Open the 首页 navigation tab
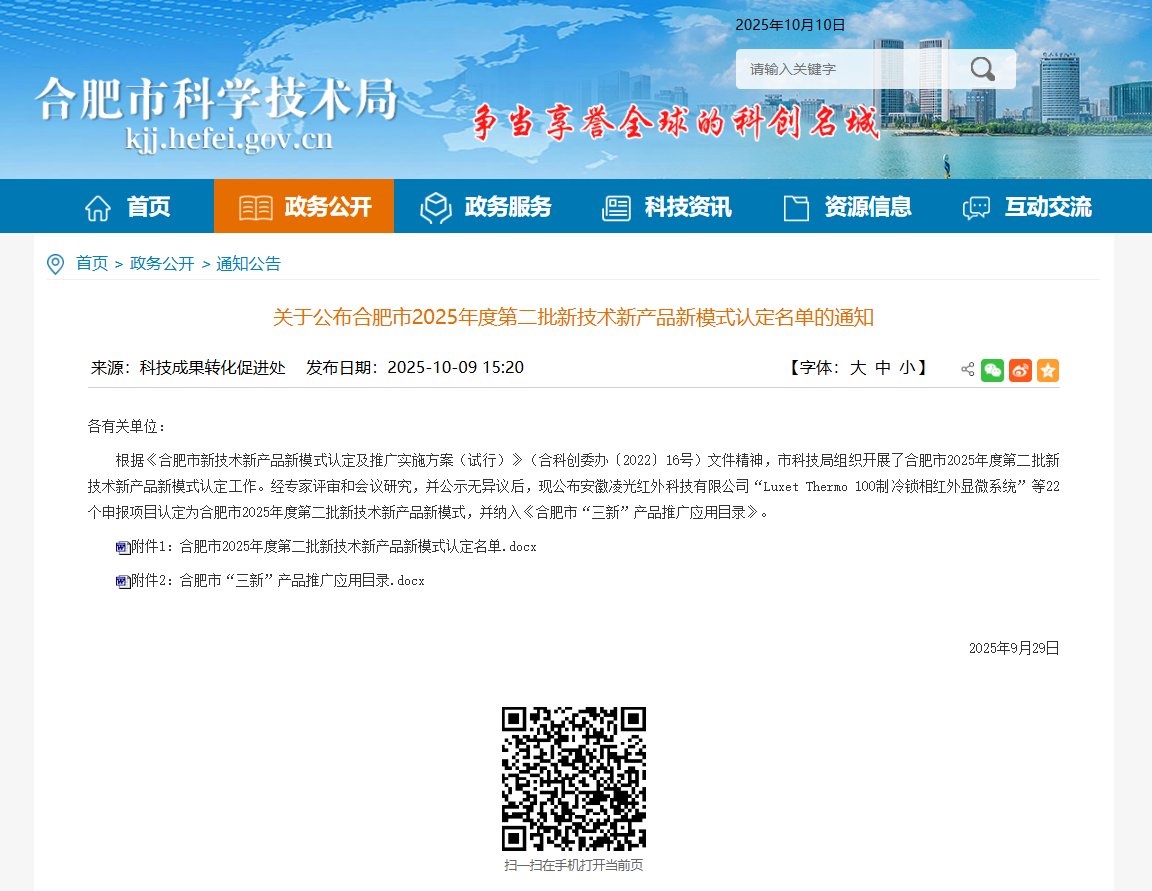The width and height of the screenshot is (1152, 891). [x=127, y=207]
